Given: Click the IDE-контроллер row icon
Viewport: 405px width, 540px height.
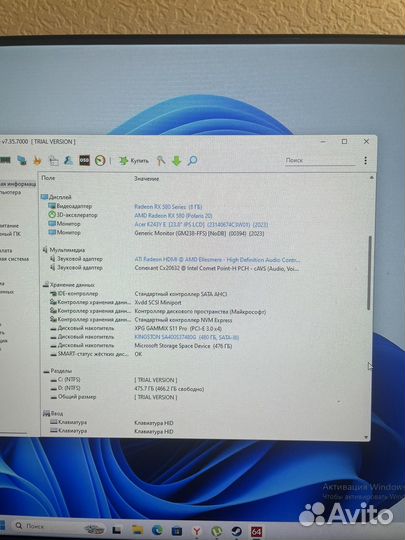Looking at the screenshot, I should pos(53,293).
